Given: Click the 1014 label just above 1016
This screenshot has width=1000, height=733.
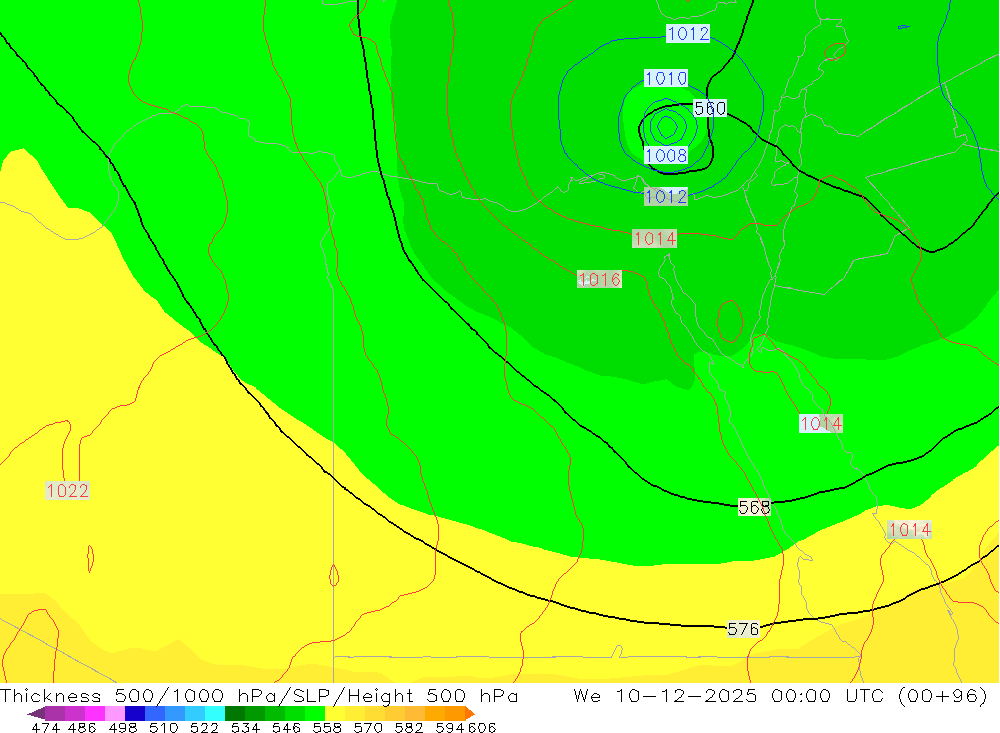Looking at the screenshot, I should [655, 239].
